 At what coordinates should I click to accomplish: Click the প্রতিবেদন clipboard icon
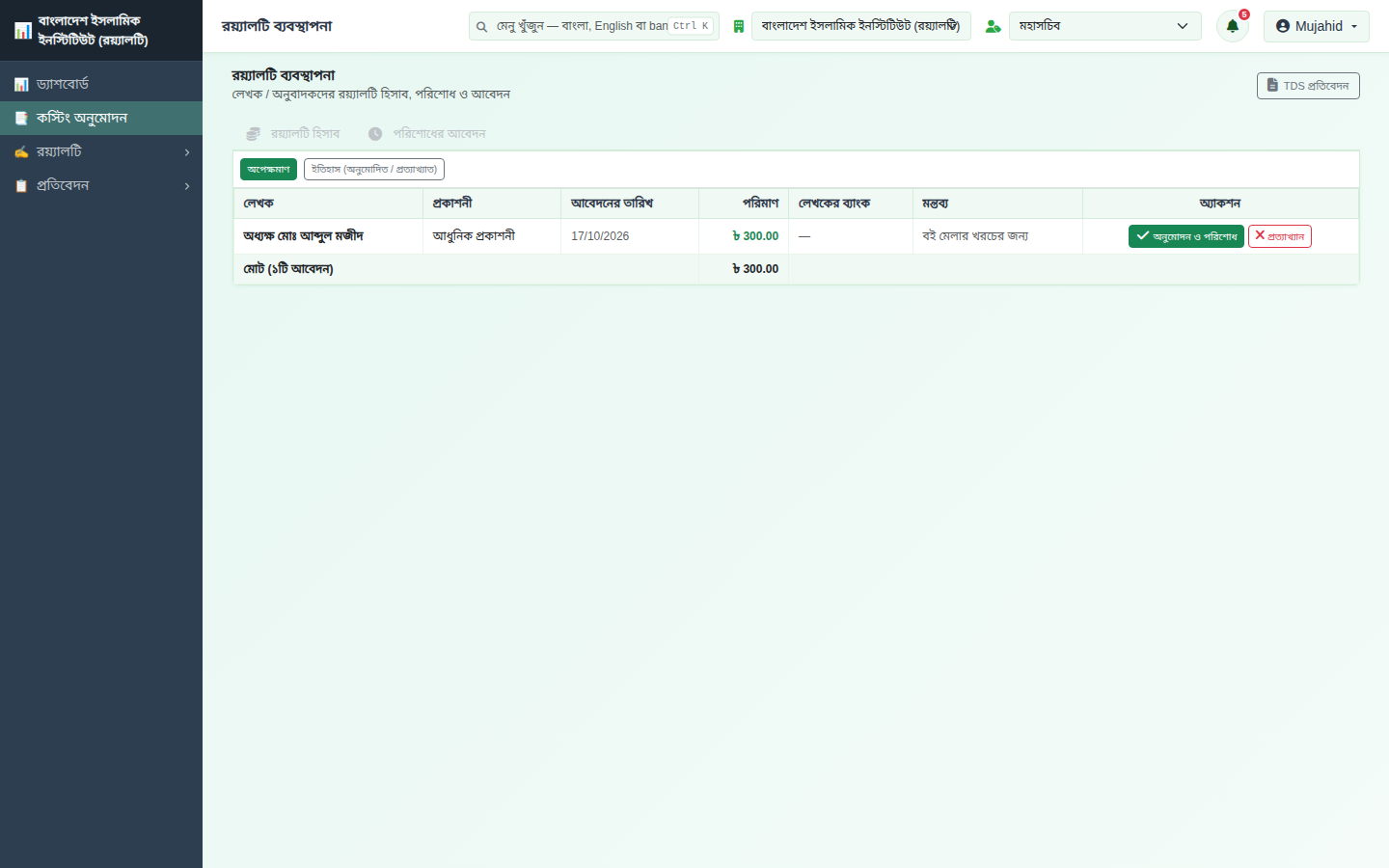(x=21, y=186)
